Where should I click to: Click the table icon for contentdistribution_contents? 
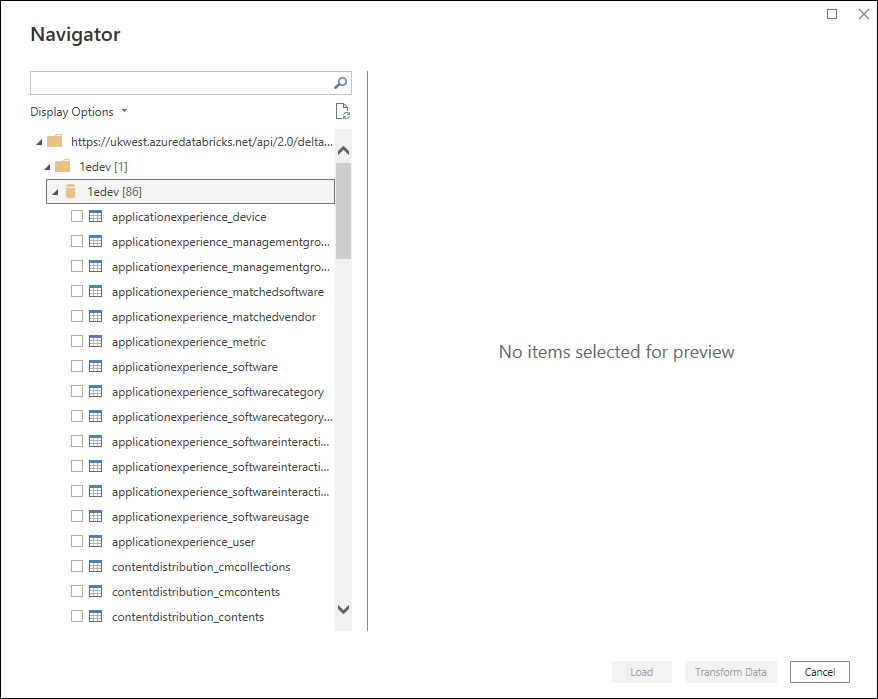pos(96,617)
